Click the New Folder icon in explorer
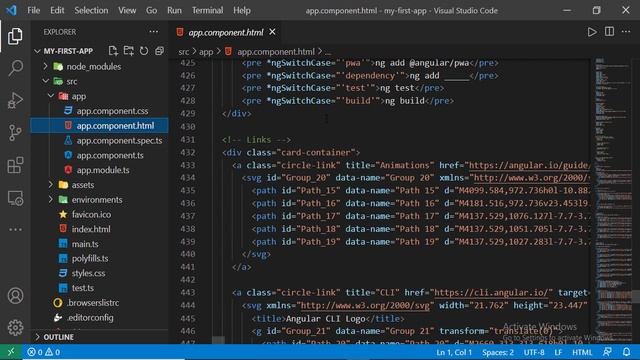Screen dimensions: 640x360 click(x=129, y=51)
